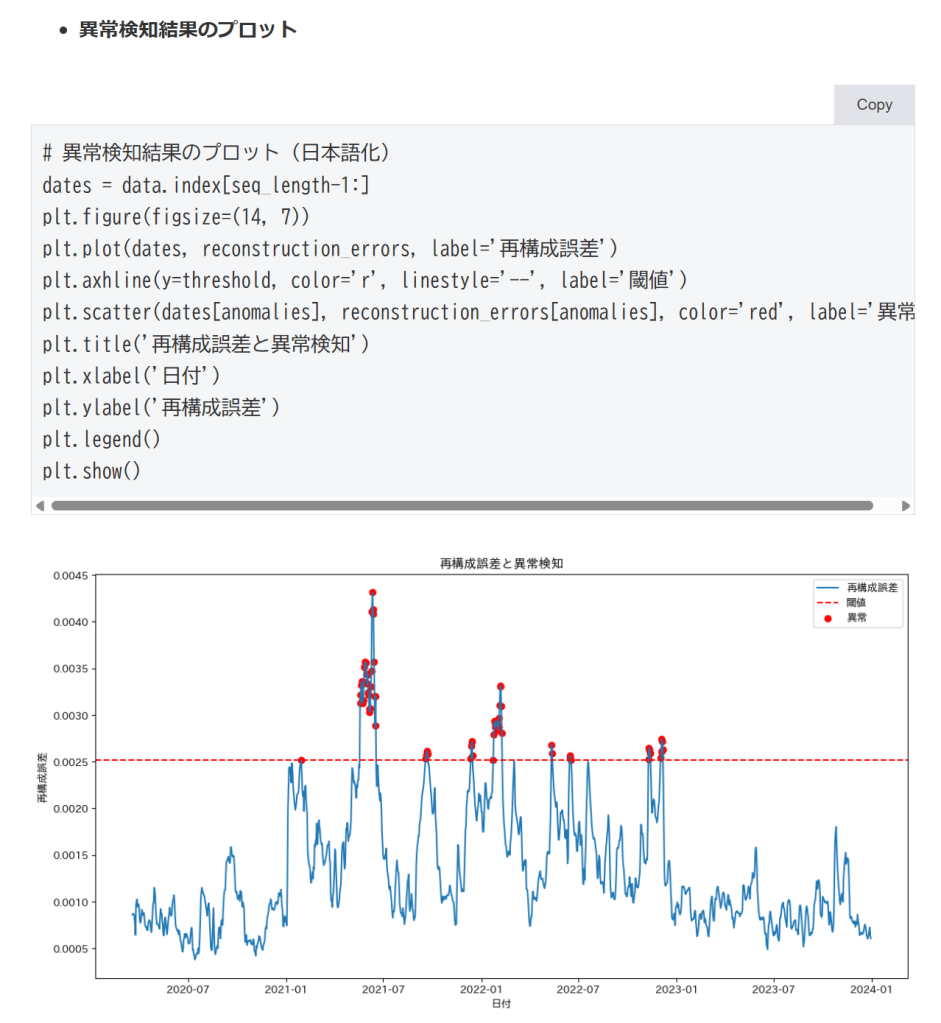Click the Copy button above the code
The image size is (941, 1023).
tap(873, 105)
